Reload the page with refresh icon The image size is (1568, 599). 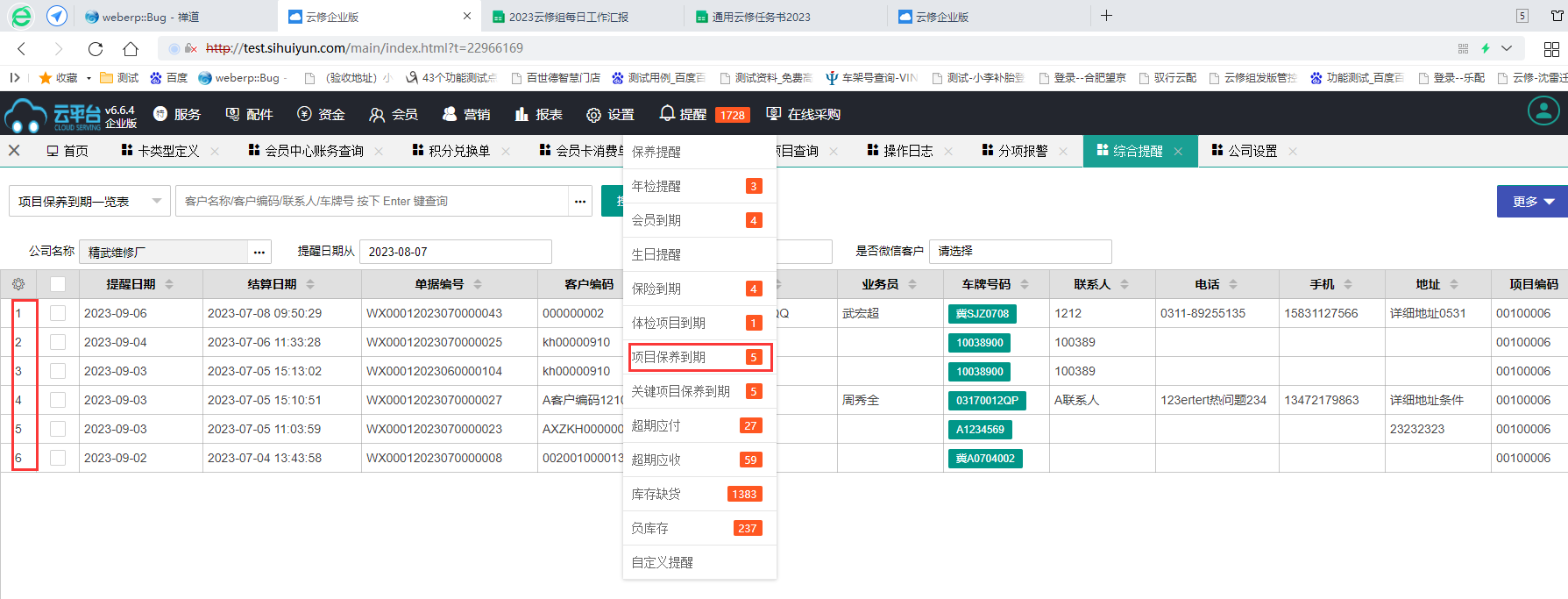coord(96,48)
